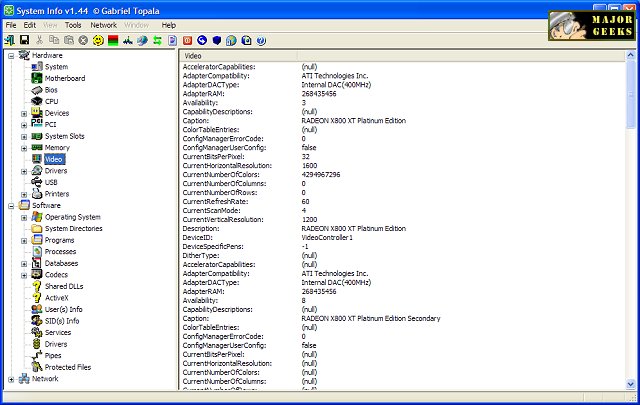Screen dimensions: 640x405
Task: Collapse the Hardware tree node
Action: click(x=11, y=56)
